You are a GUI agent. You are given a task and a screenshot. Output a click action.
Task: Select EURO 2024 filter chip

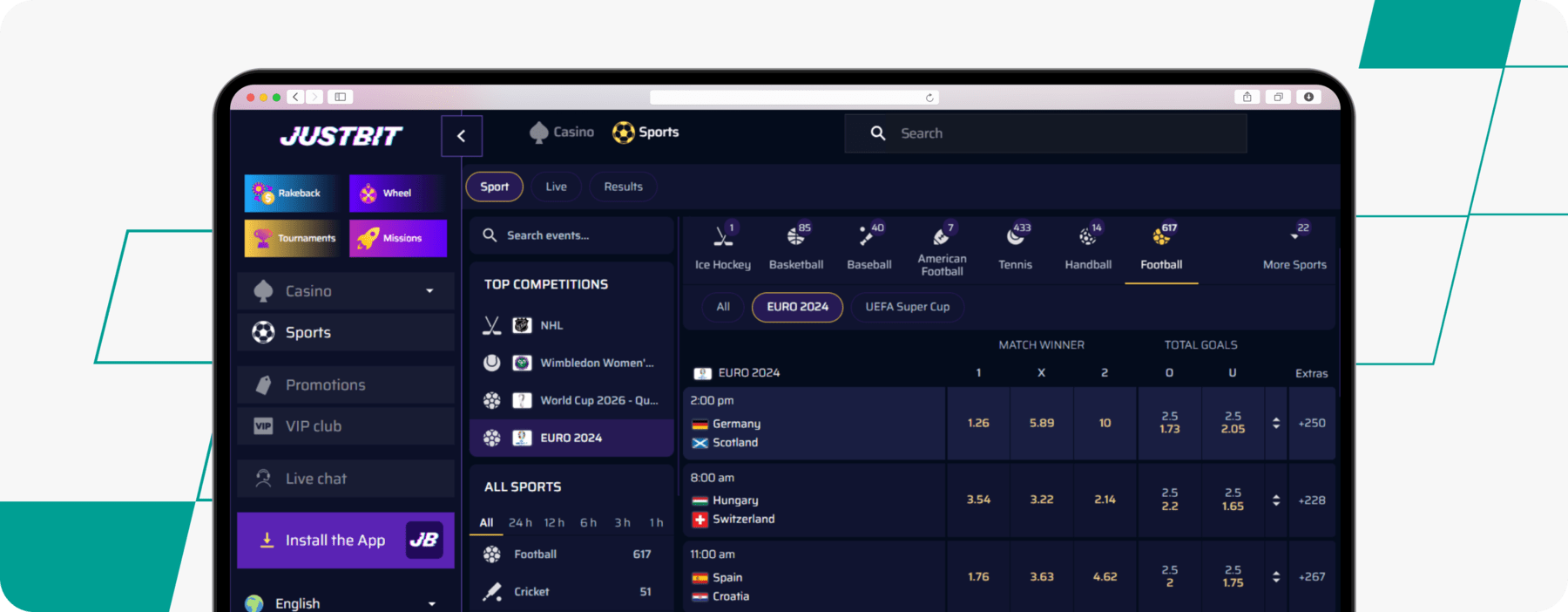click(797, 307)
